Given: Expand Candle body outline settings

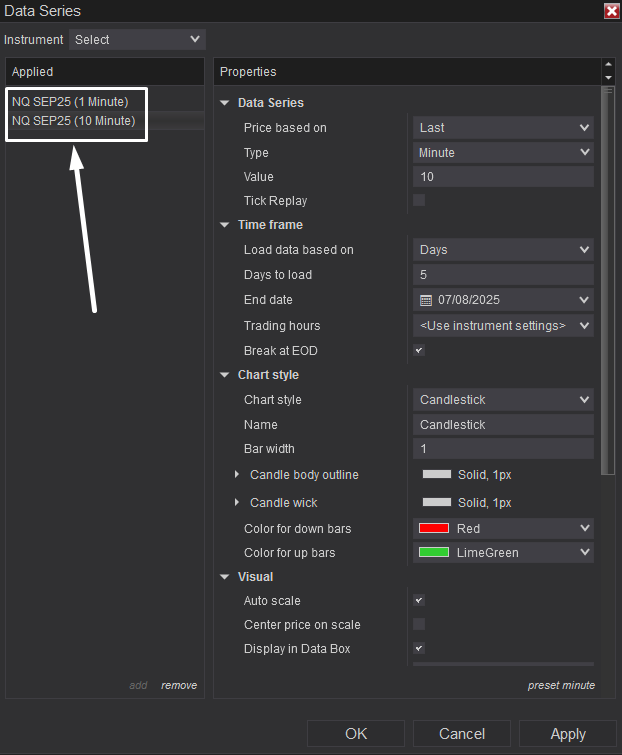Looking at the screenshot, I should coord(236,474).
